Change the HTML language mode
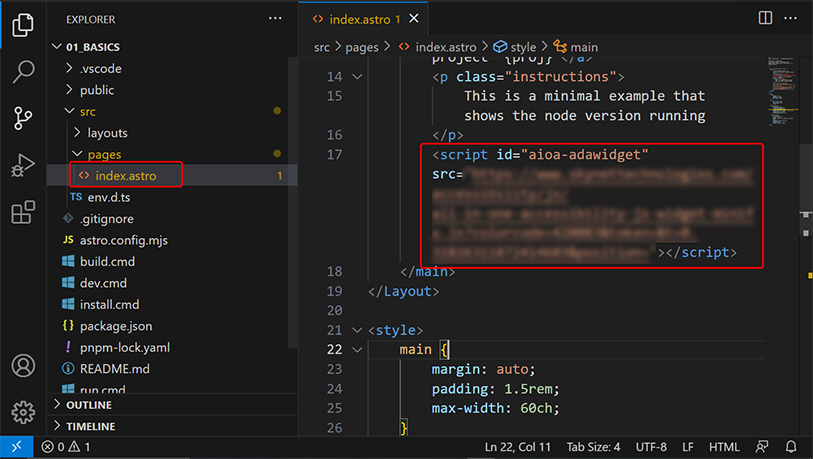 click(726, 447)
